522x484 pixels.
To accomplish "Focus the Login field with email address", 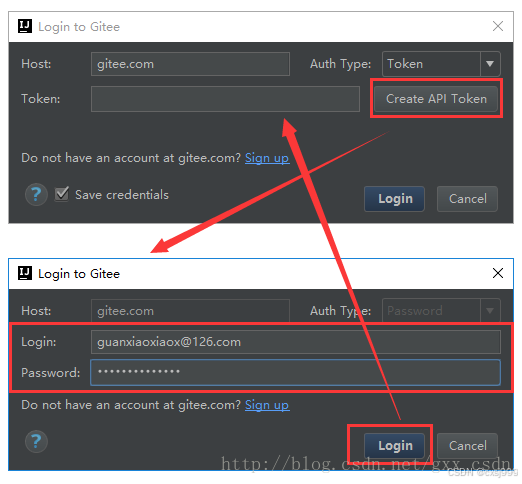I will 296,342.
